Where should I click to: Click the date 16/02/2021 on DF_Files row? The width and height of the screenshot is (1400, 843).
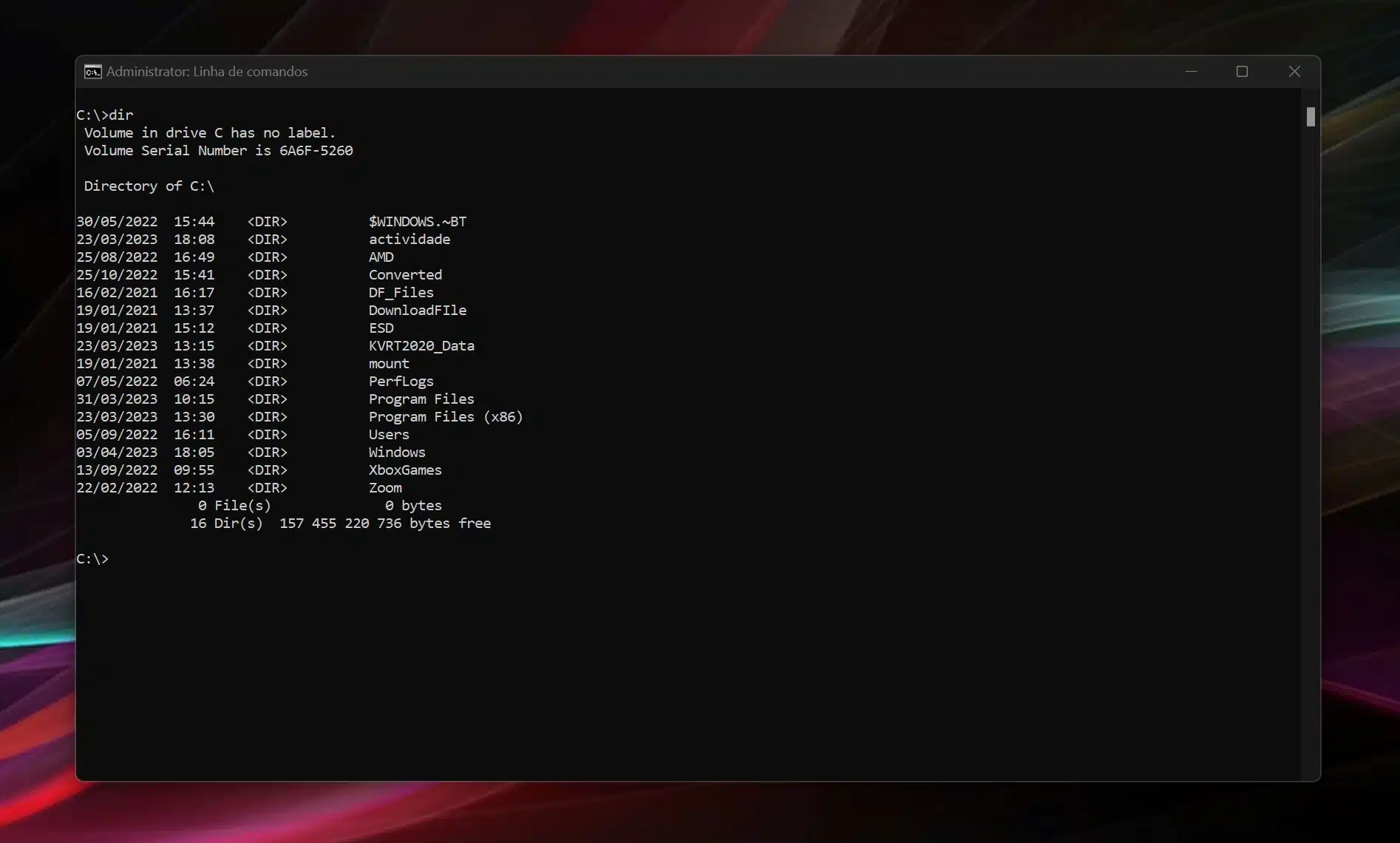(117, 292)
